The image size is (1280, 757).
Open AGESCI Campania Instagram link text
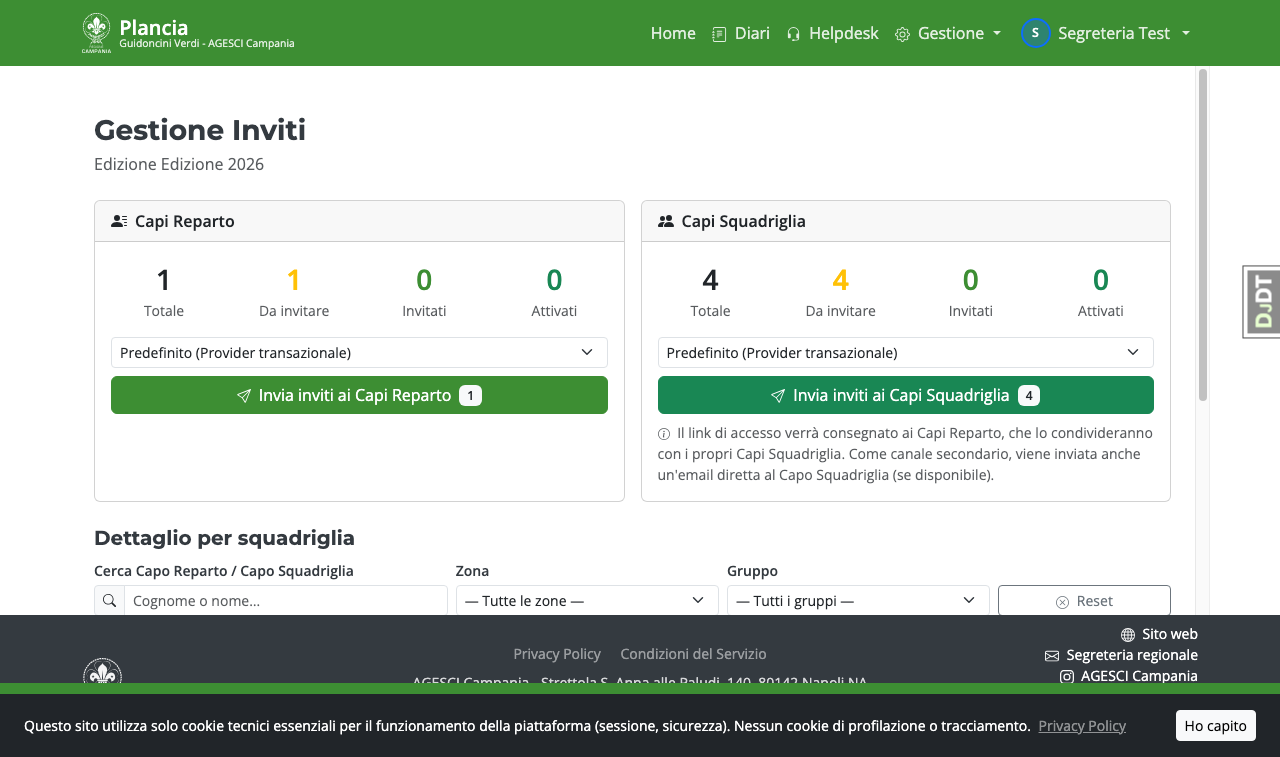pos(1139,676)
